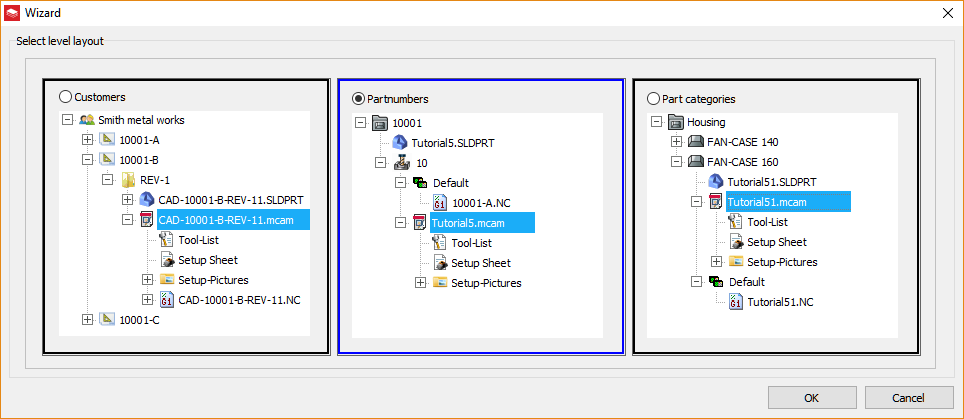This screenshot has width=964, height=419.
Task: Click the FAN-CASE 140 icon
Action: pos(695,142)
